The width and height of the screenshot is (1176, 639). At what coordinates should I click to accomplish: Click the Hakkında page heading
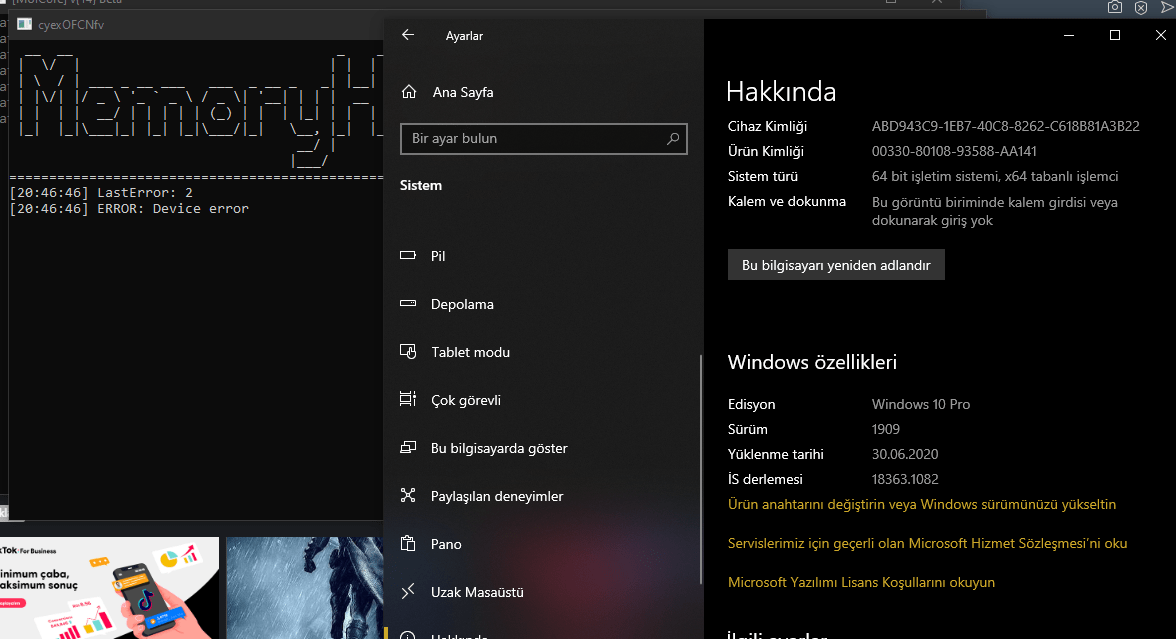[781, 92]
